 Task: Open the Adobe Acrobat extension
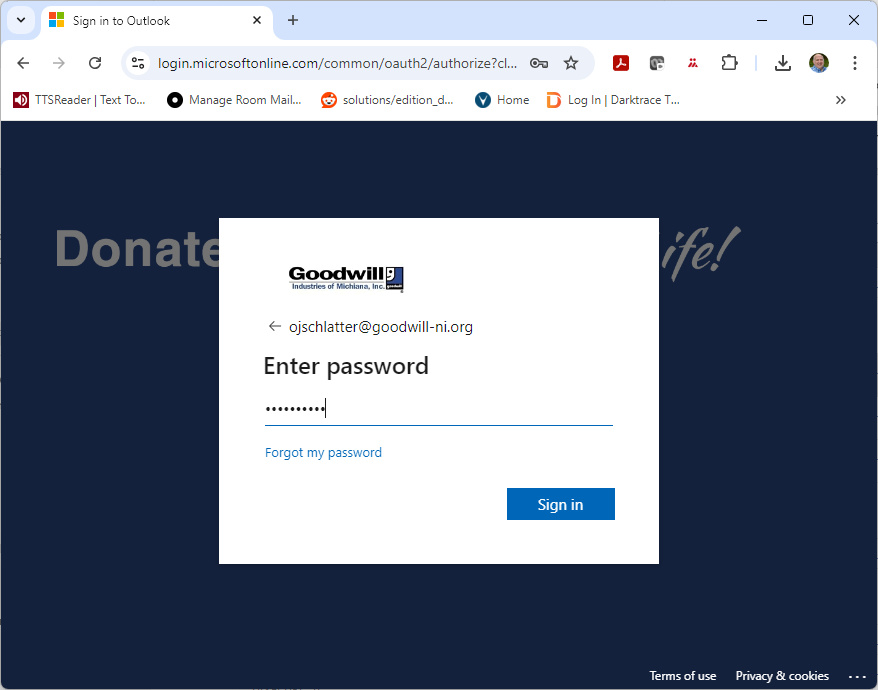pos(620,63)
